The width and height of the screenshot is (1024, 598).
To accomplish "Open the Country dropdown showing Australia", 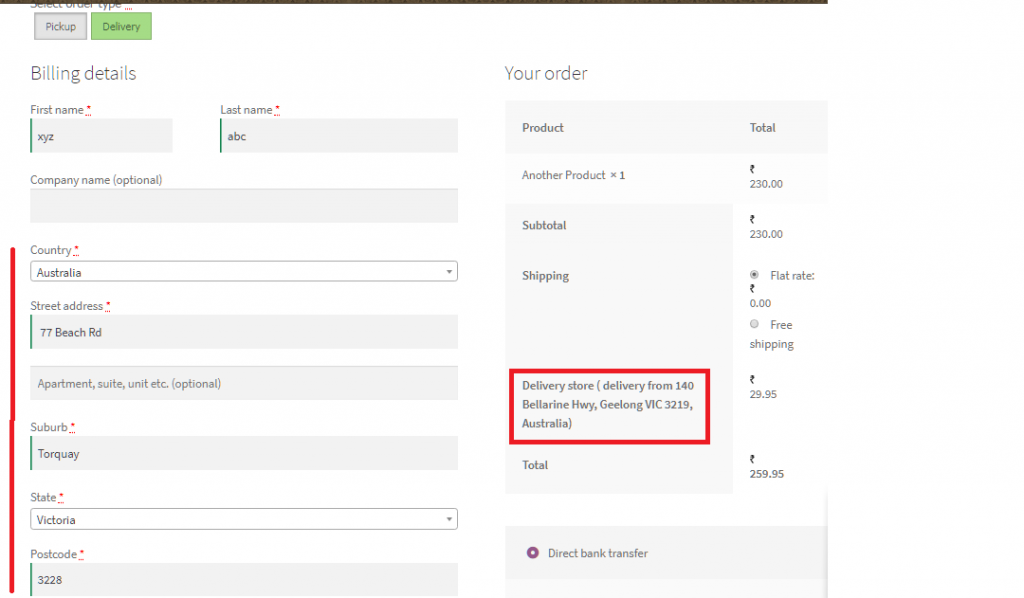I will tap(244, 272).
